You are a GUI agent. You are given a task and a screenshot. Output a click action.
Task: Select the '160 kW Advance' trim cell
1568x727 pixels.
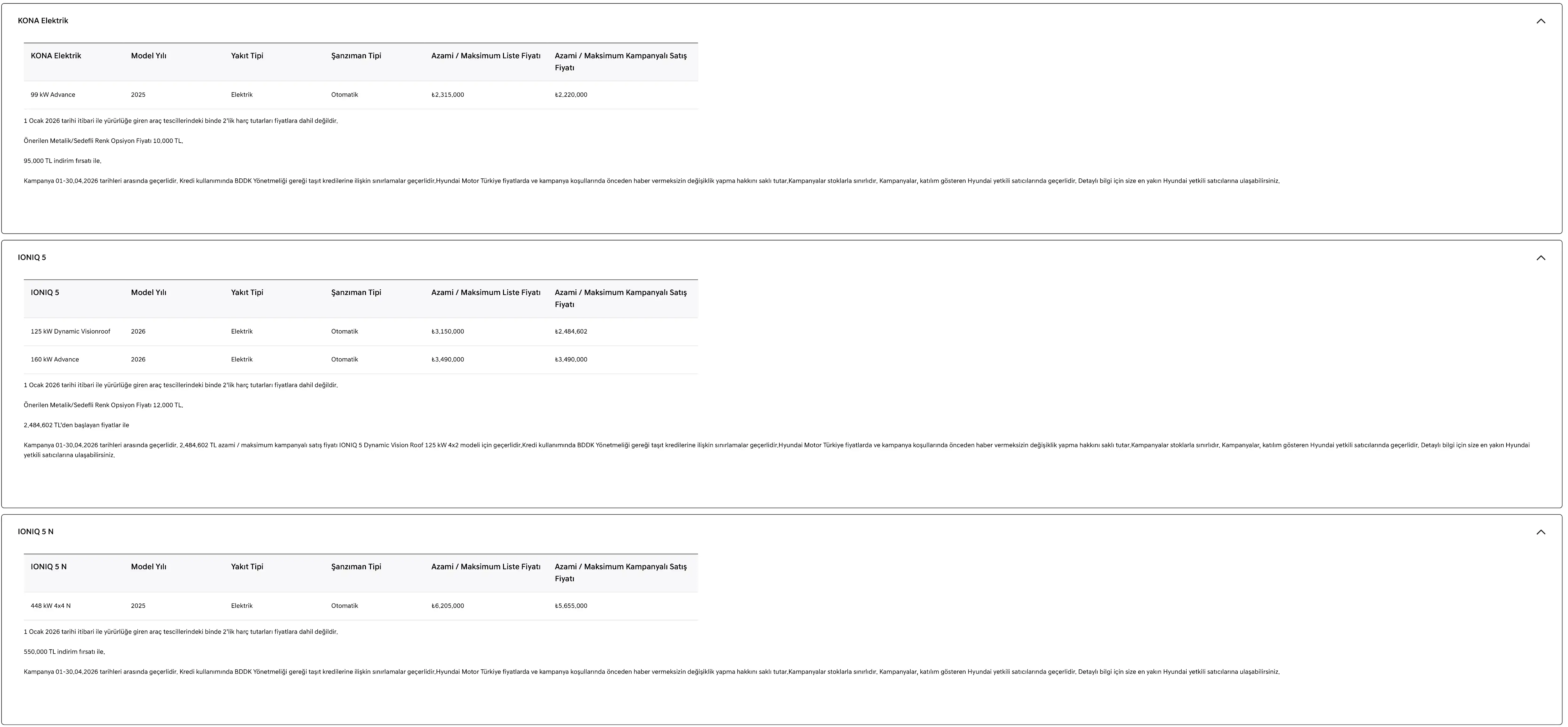55,360
